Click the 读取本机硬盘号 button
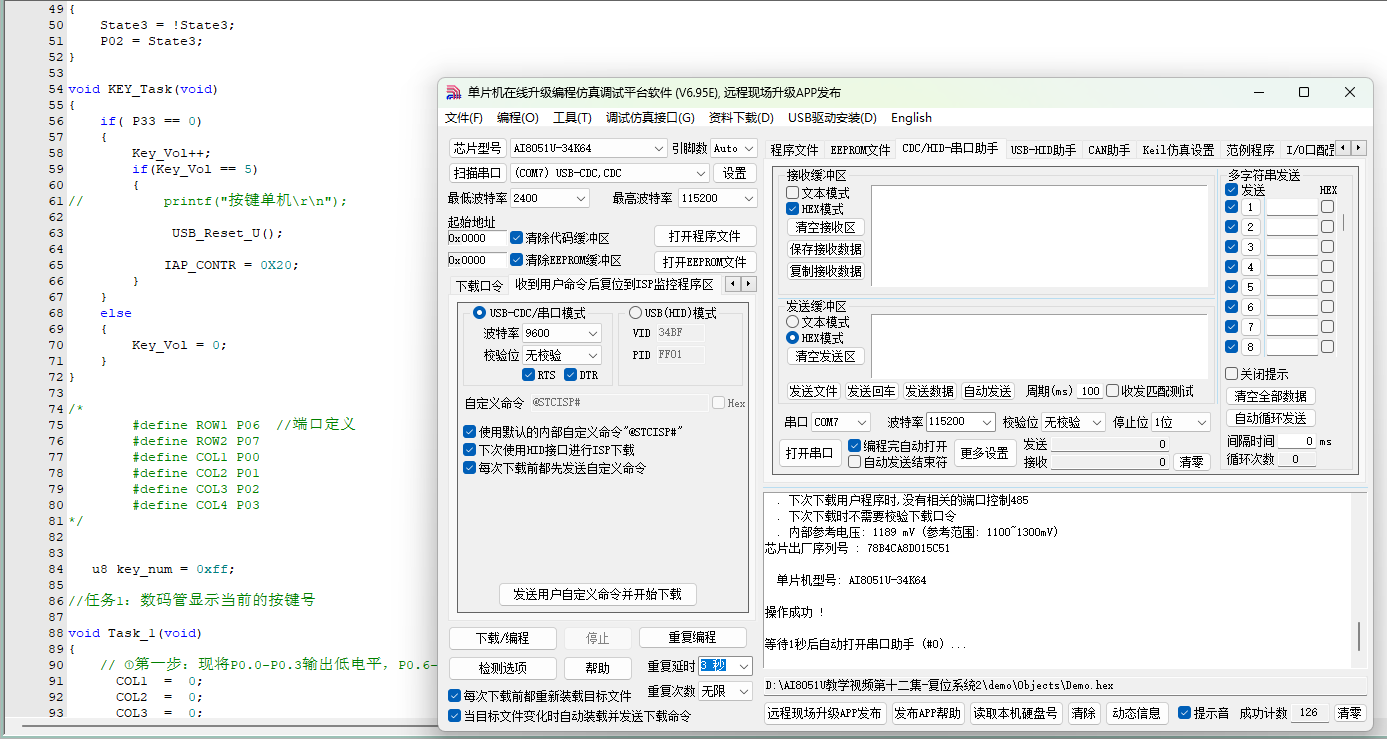This screenshot has height=739, width=1387. 1015,713
